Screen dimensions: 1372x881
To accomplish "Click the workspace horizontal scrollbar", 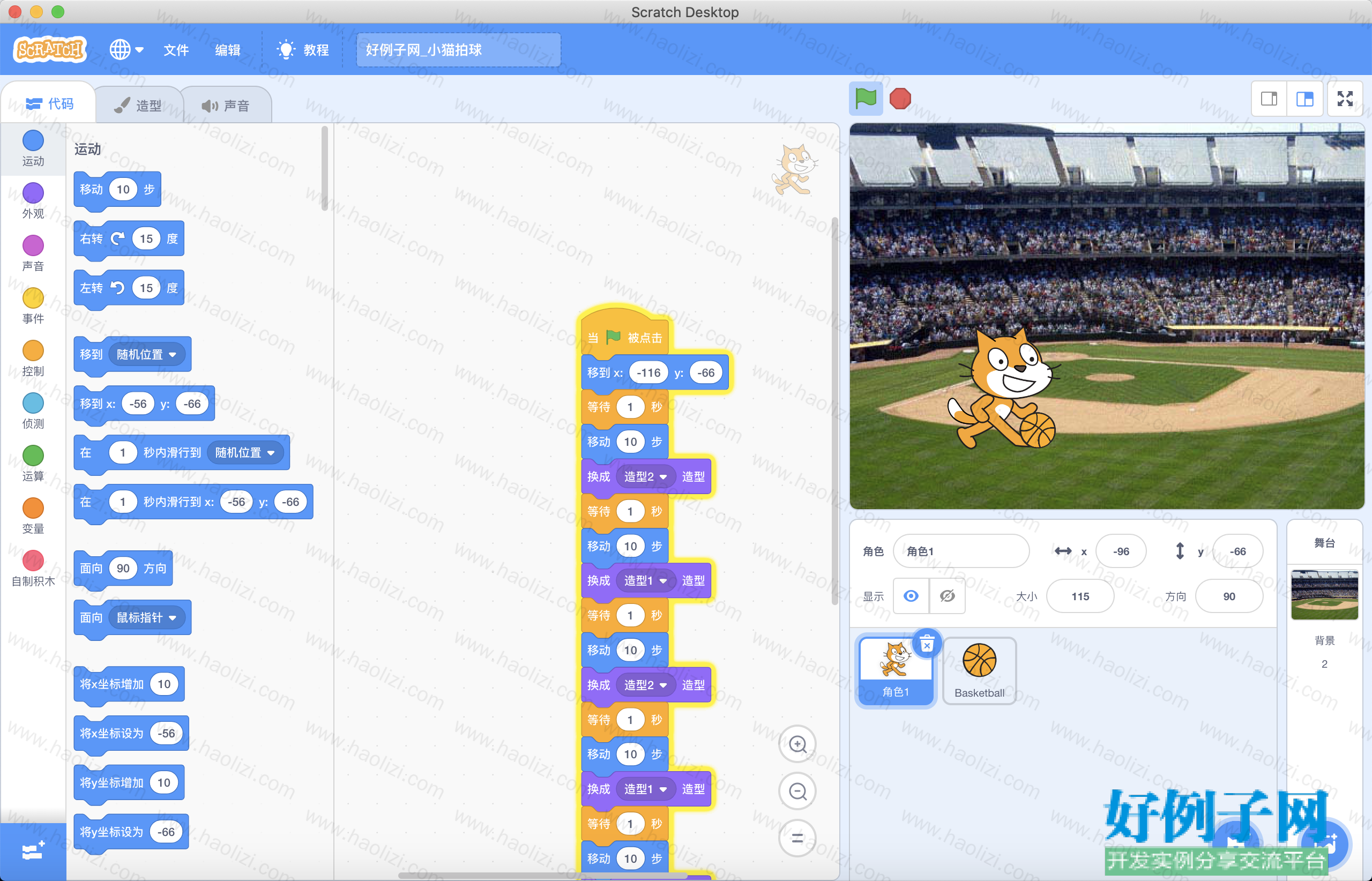I will [x=542, y=875].
